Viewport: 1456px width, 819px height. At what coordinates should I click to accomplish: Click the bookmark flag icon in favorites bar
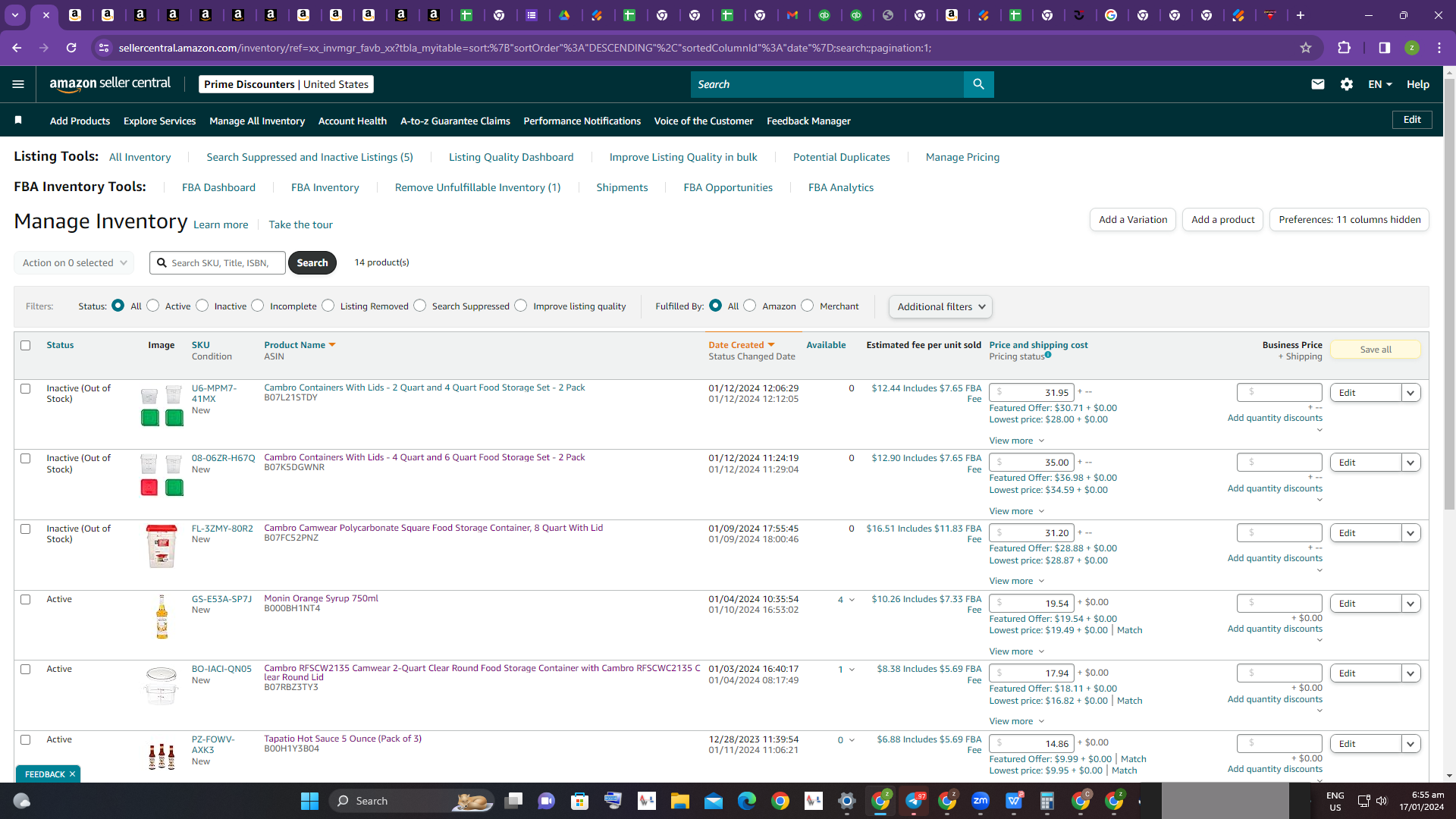point(18,120)
